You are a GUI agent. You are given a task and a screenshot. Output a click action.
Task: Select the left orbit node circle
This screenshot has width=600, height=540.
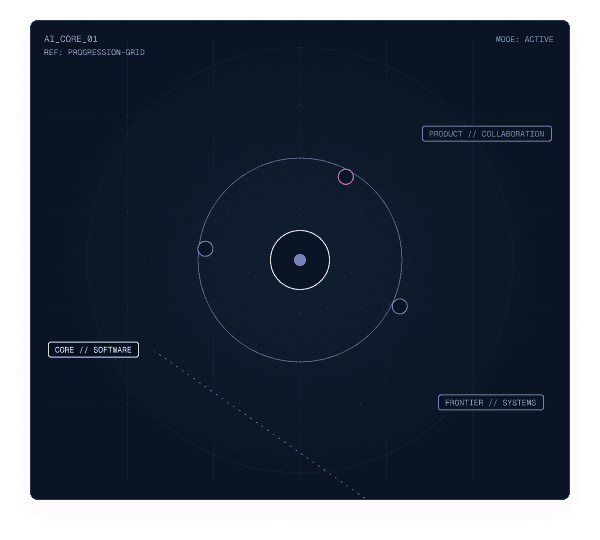pos(205,249)
